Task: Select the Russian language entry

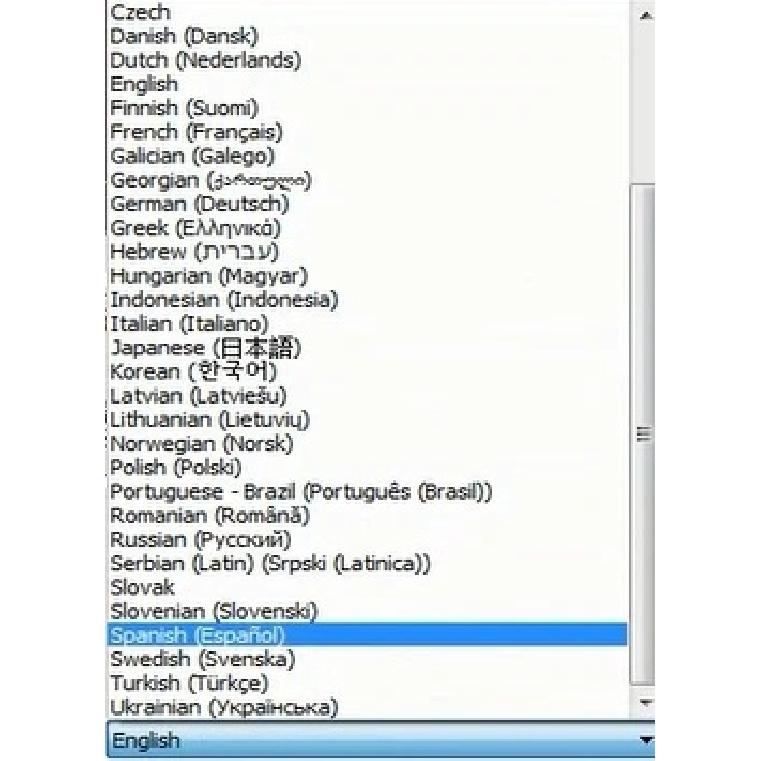Action: click(x=367, y=540)
